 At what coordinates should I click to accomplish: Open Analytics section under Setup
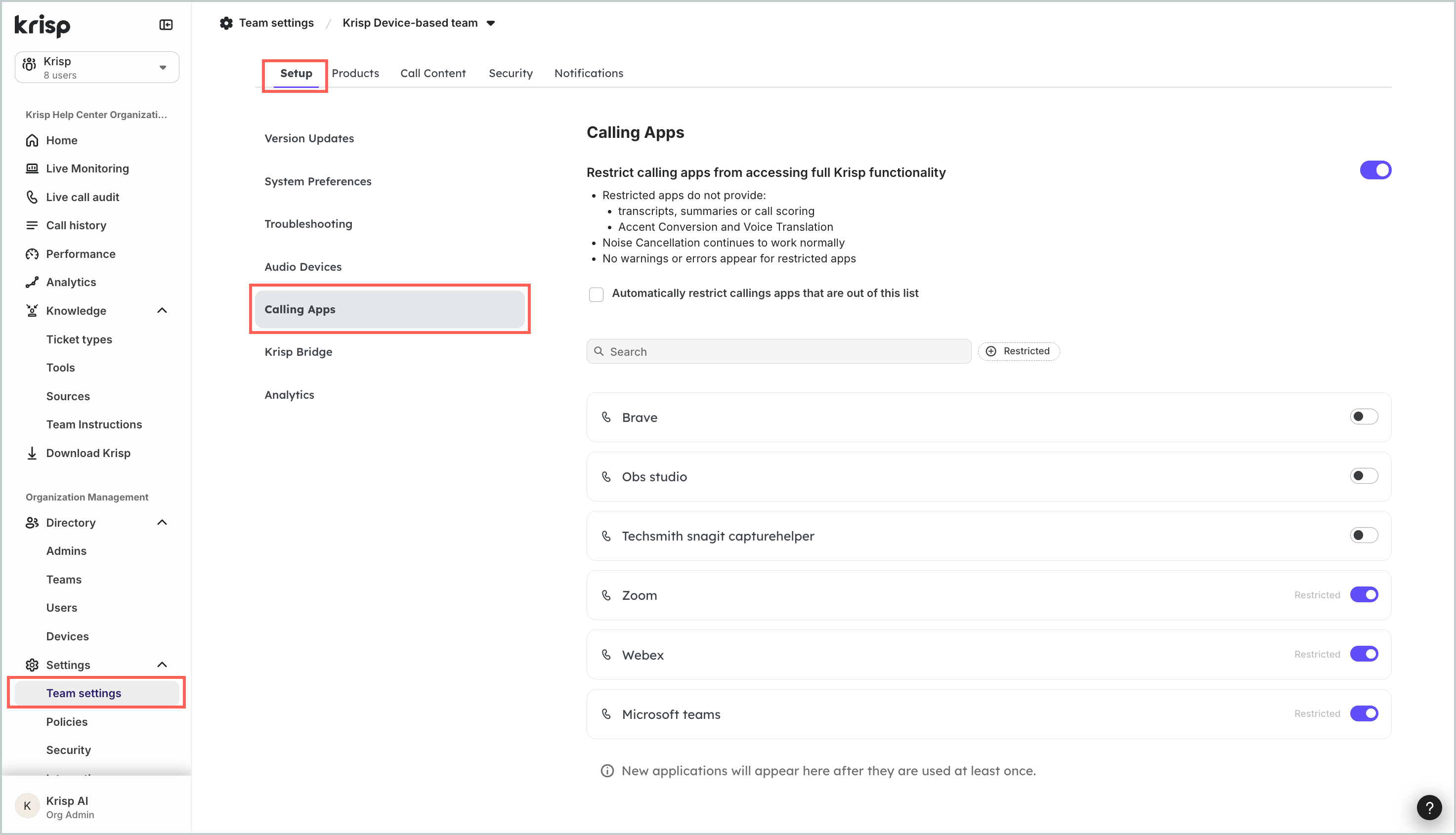tap(289, 395)
